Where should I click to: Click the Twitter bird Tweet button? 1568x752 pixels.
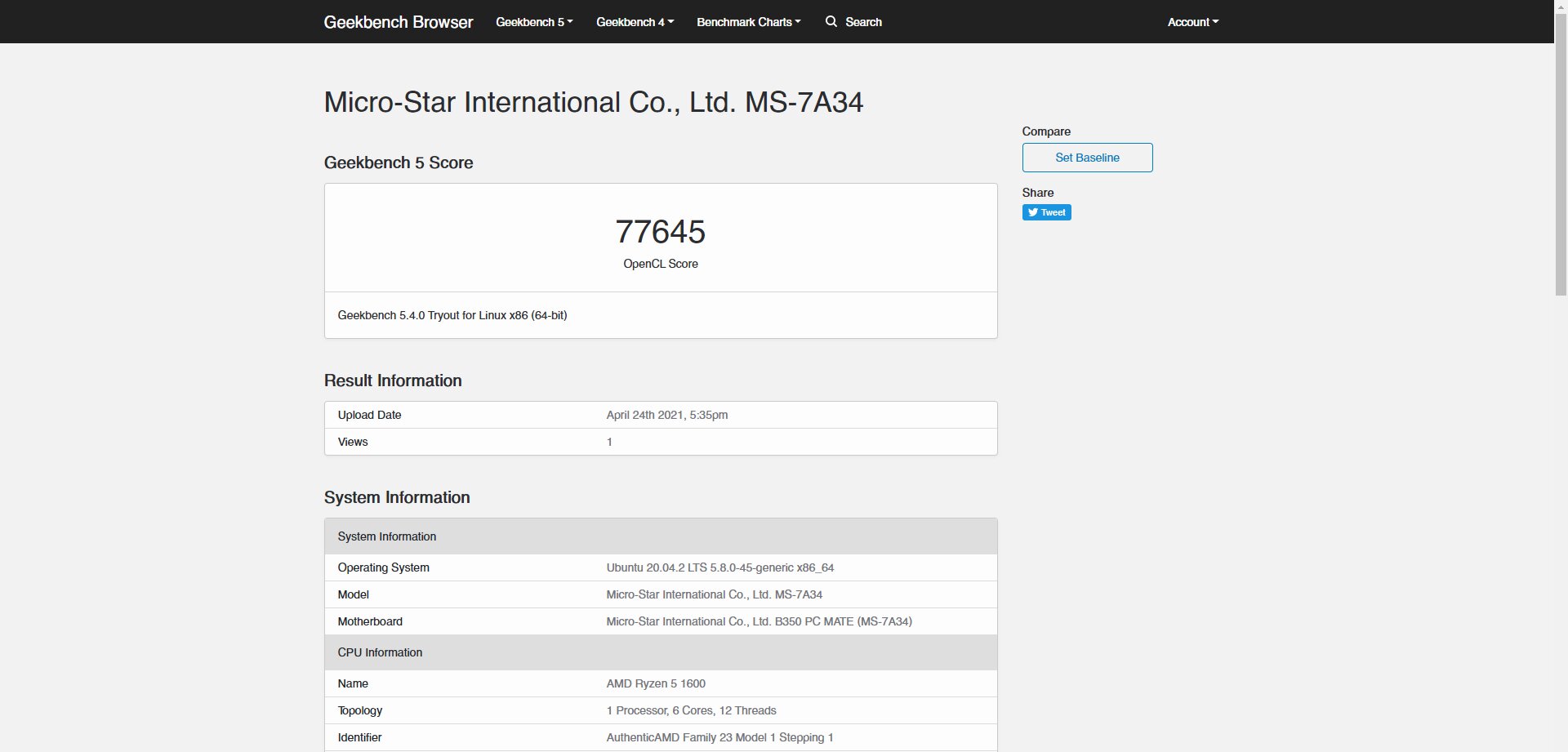pos(1046,212)
